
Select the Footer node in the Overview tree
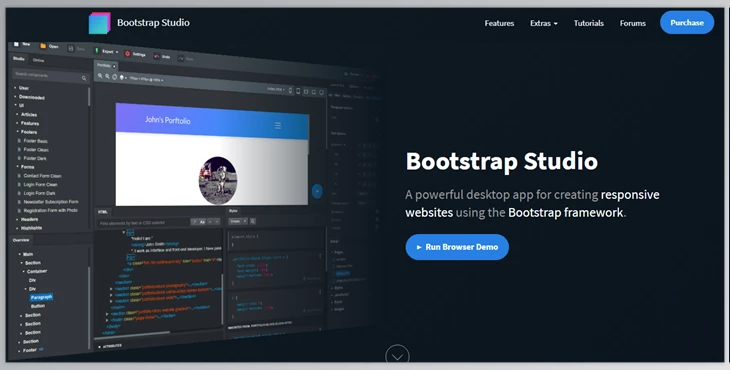30,350
